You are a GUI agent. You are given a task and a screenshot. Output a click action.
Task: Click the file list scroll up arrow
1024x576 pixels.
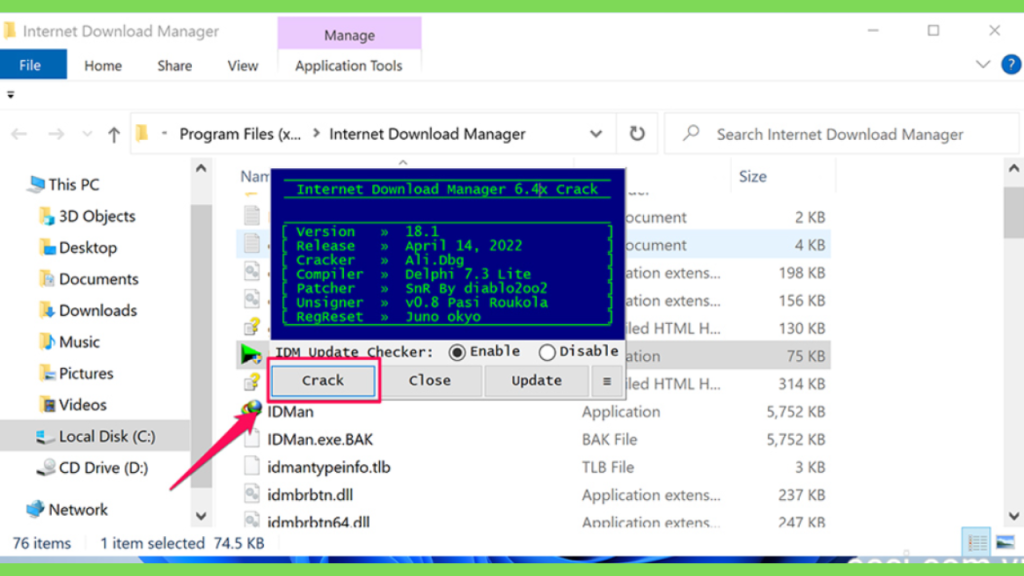point(1014,168)
